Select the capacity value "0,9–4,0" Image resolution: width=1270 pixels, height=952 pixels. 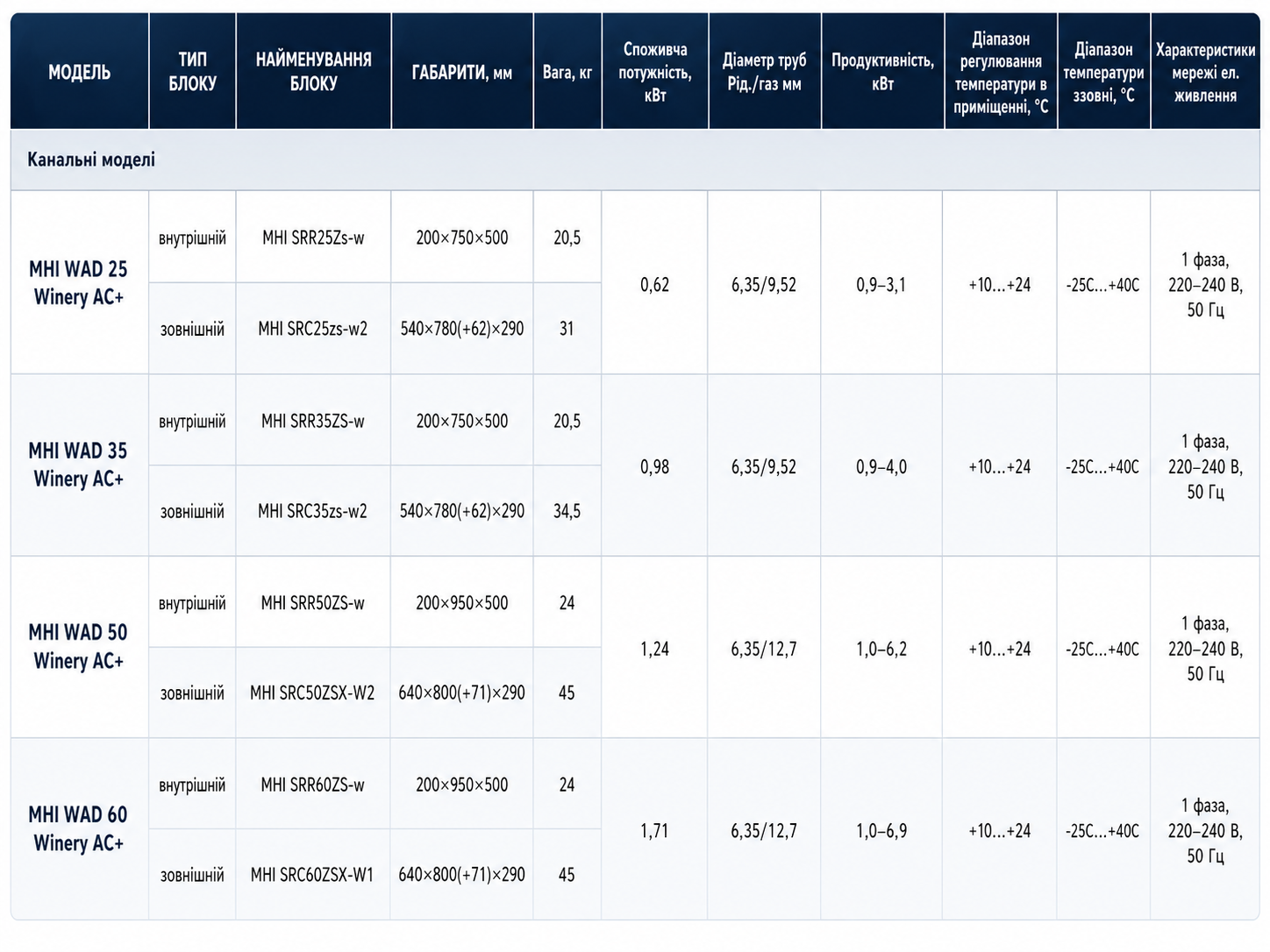(881, 466)
